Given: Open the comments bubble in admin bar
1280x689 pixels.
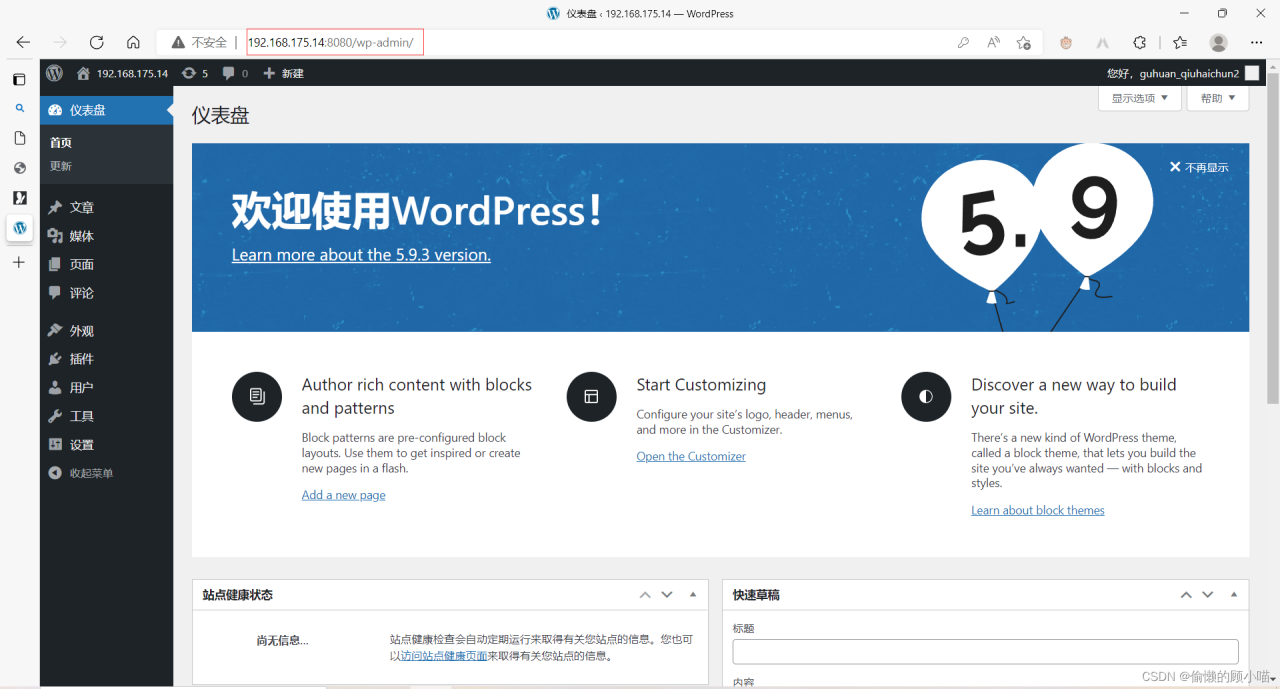Looking at the screenshot, I should (x=235, y=73).
